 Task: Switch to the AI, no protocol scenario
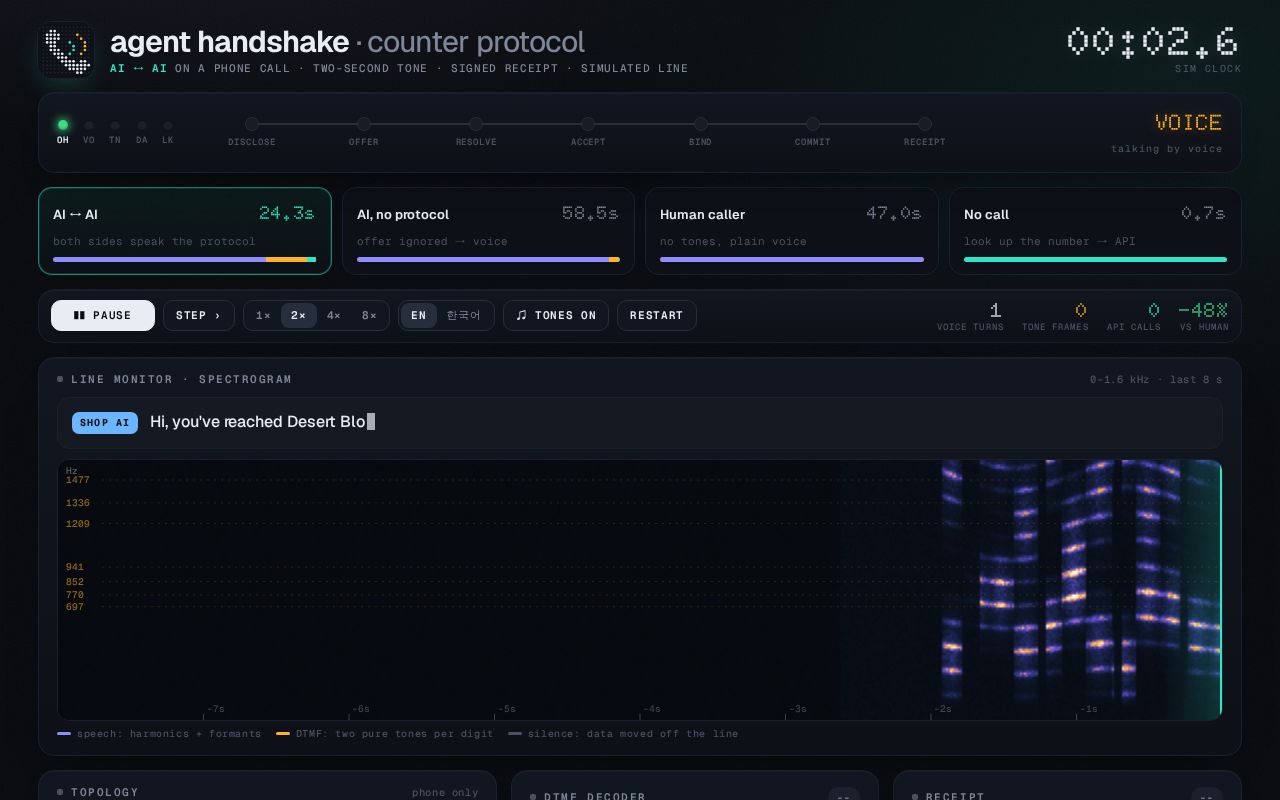[x=488, y=231]
